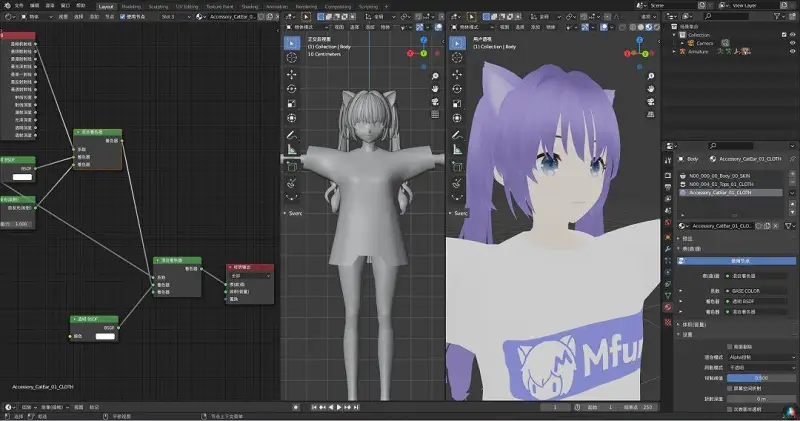Select the Annotate tool in the left viewport
Image resolution: width=800 pixels, height=421 pixels.
tap(292, 135)
